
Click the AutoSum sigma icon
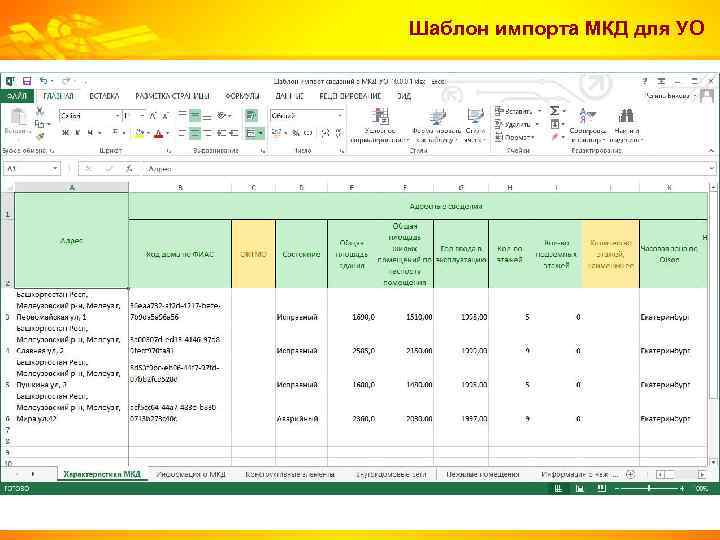pos(555,111)
